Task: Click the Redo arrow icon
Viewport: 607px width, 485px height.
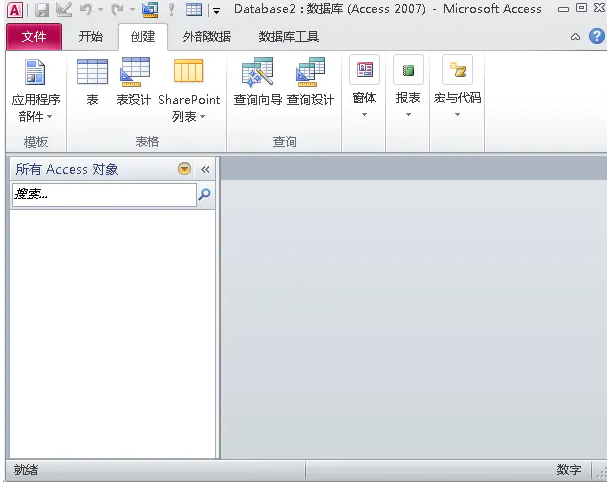Action: [x=117, y=9]
